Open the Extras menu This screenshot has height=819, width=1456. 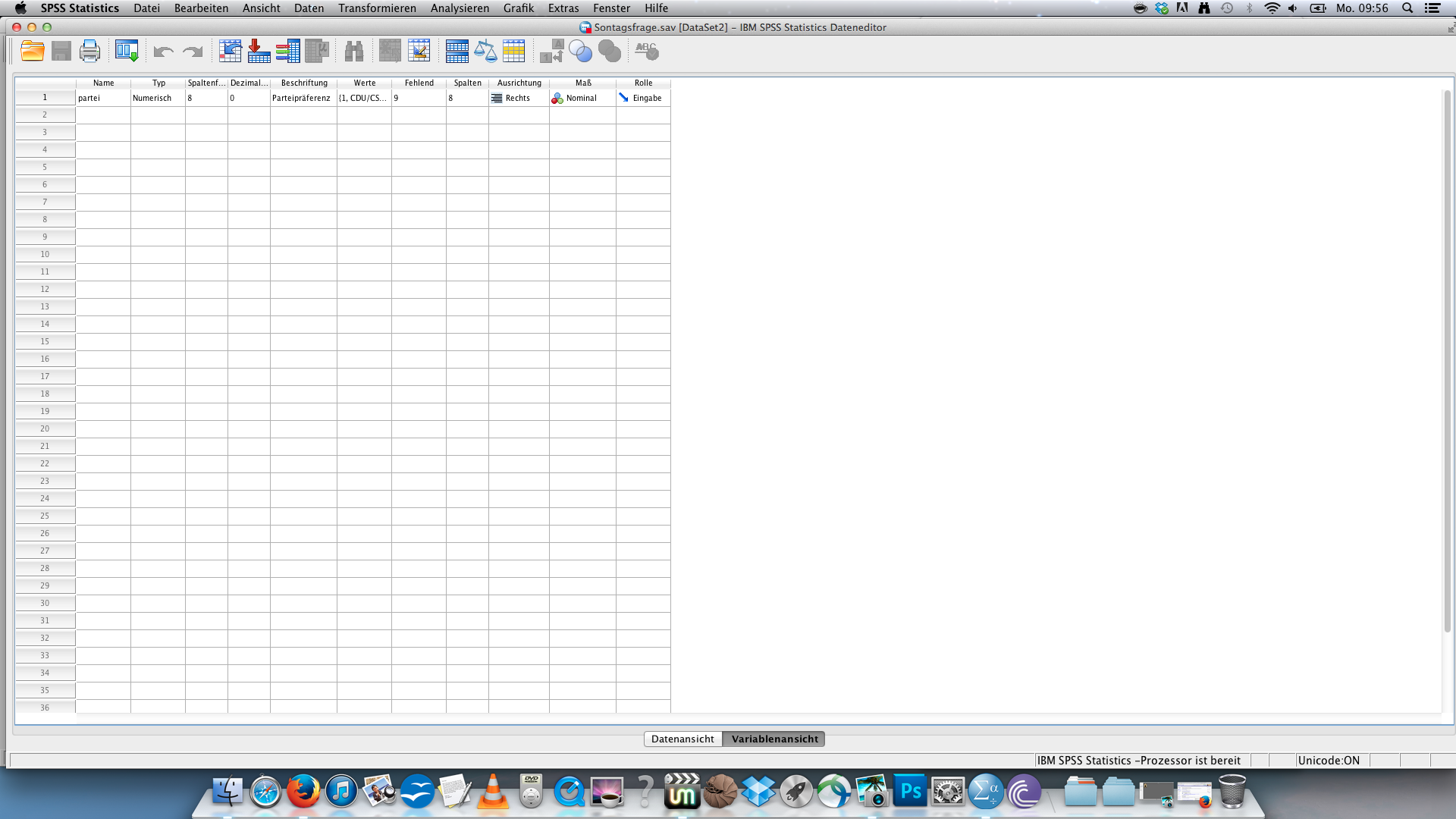[x=563, y=8]
